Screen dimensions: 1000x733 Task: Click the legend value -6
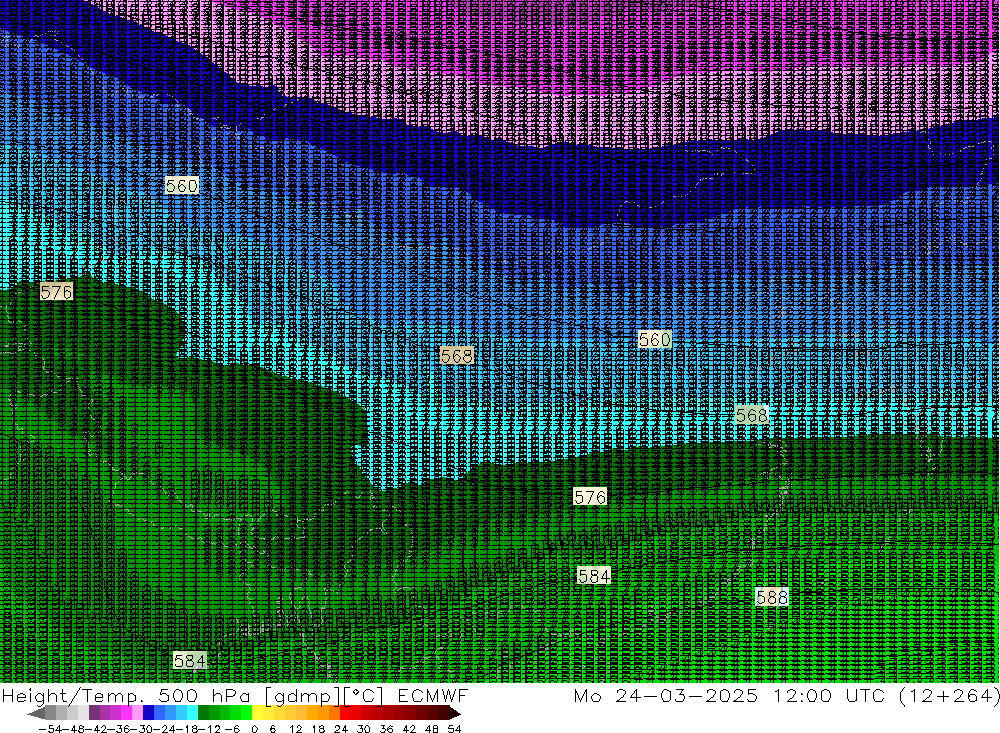tap(232, 729)
